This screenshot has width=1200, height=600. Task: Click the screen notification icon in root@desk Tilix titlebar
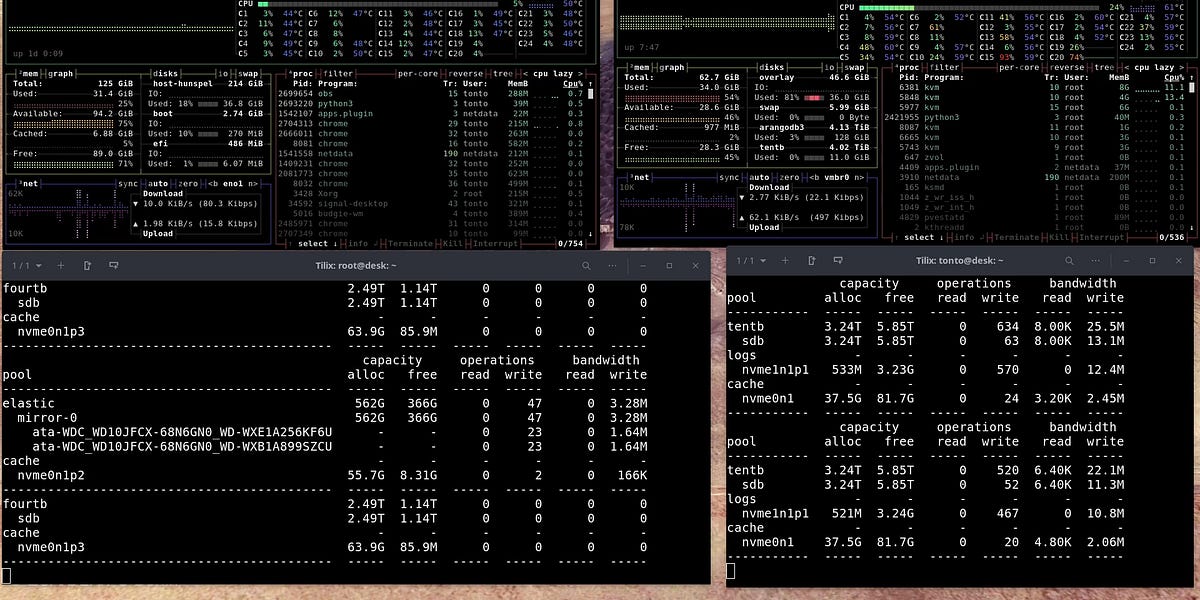point(114,265)
